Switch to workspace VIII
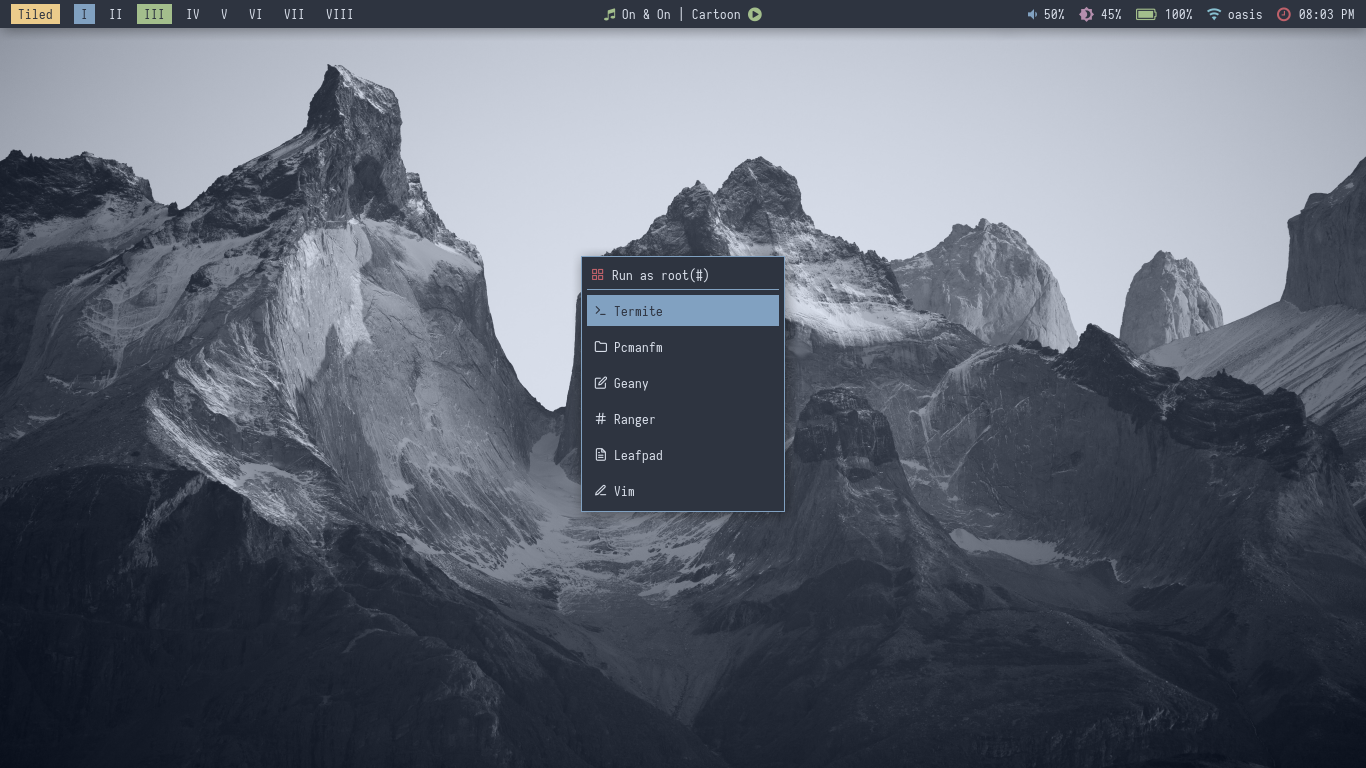Viewport: 1366px width, 768px height. [339, 14]
